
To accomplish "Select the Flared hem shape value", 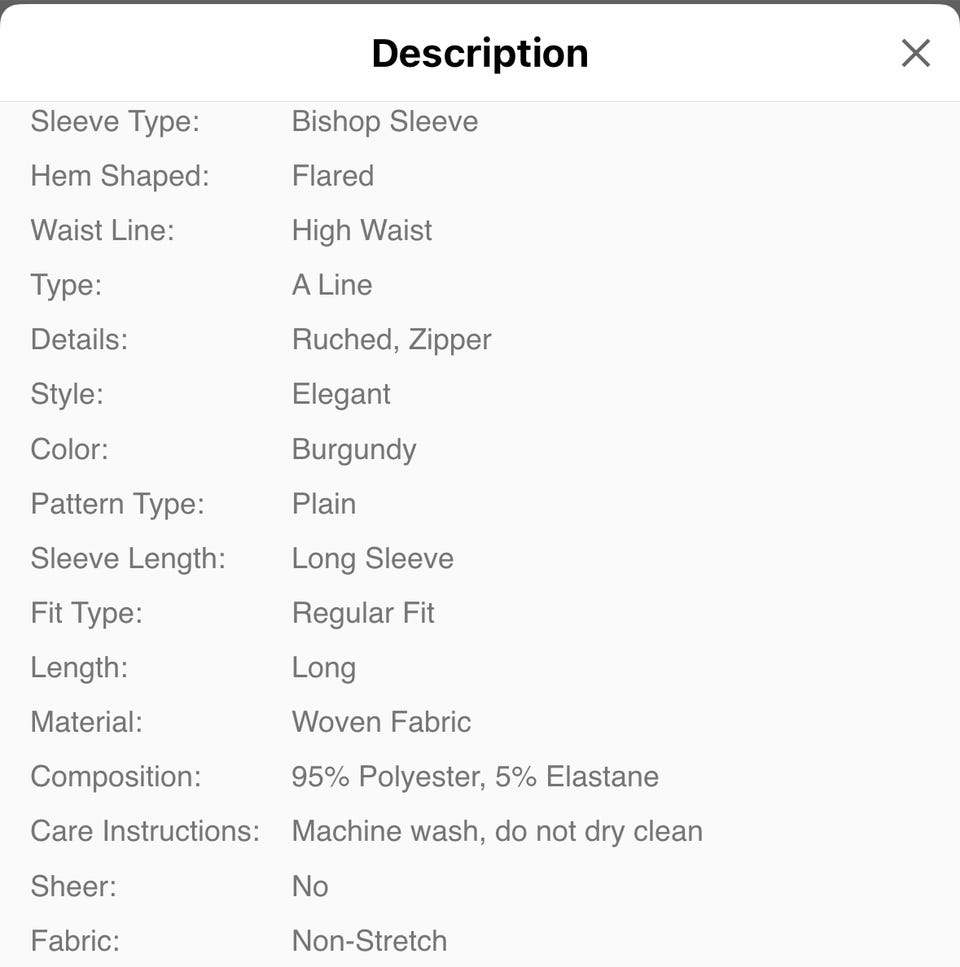I will tap(333, 176).
